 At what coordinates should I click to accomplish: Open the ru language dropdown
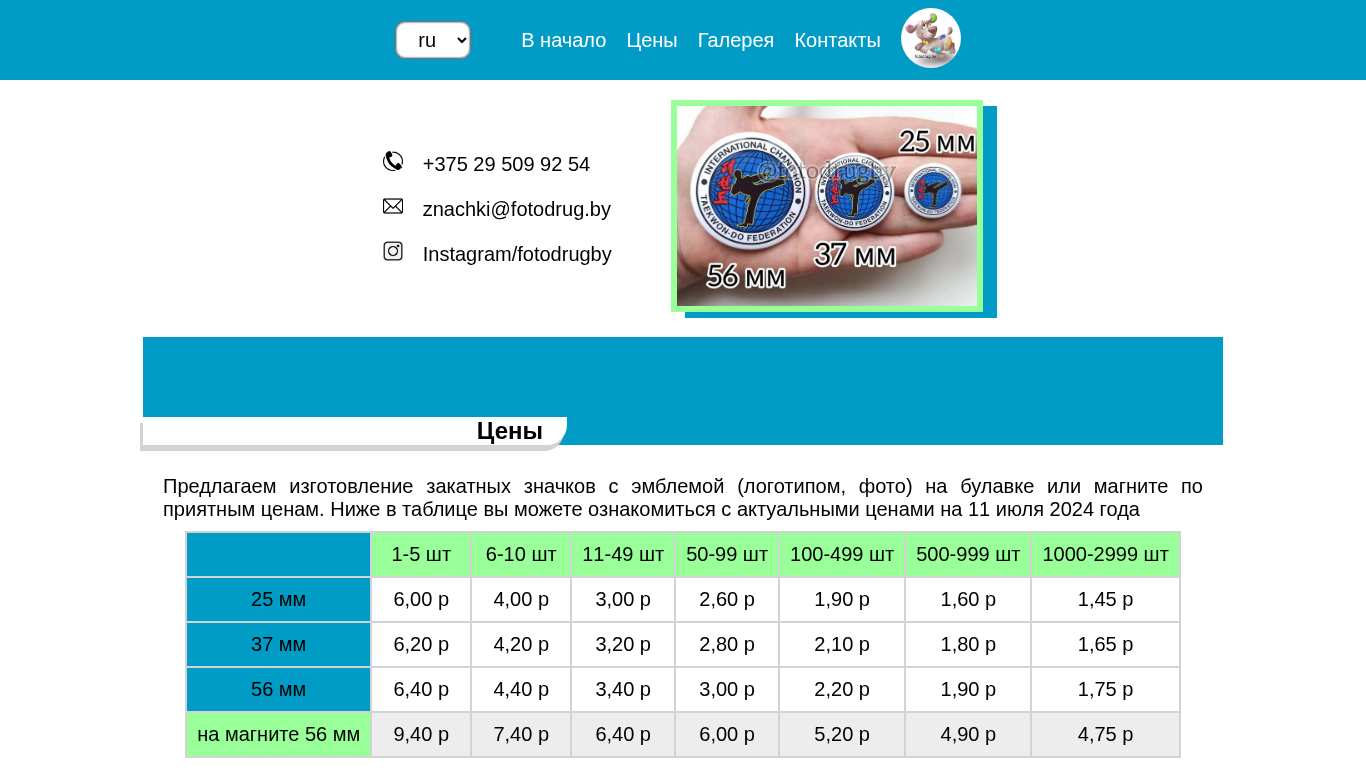coord(433,40)
